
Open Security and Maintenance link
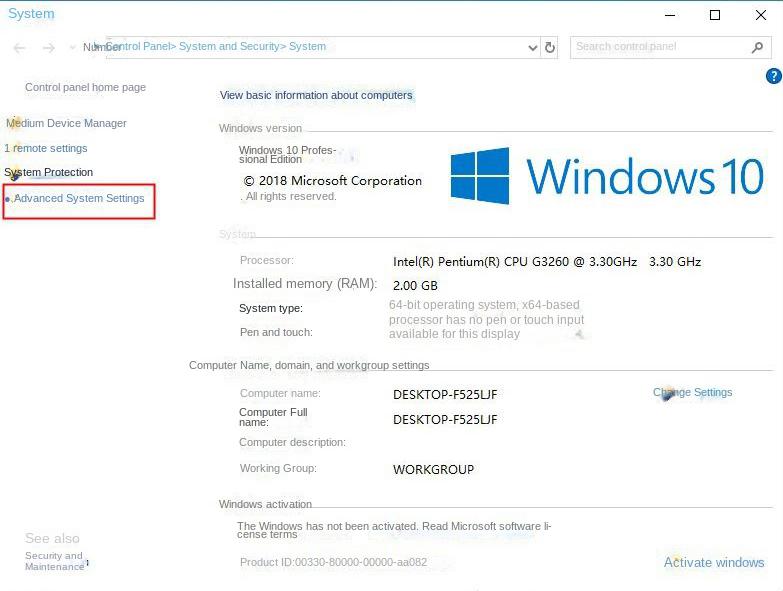pyautogui.click(x=54, y=561)
